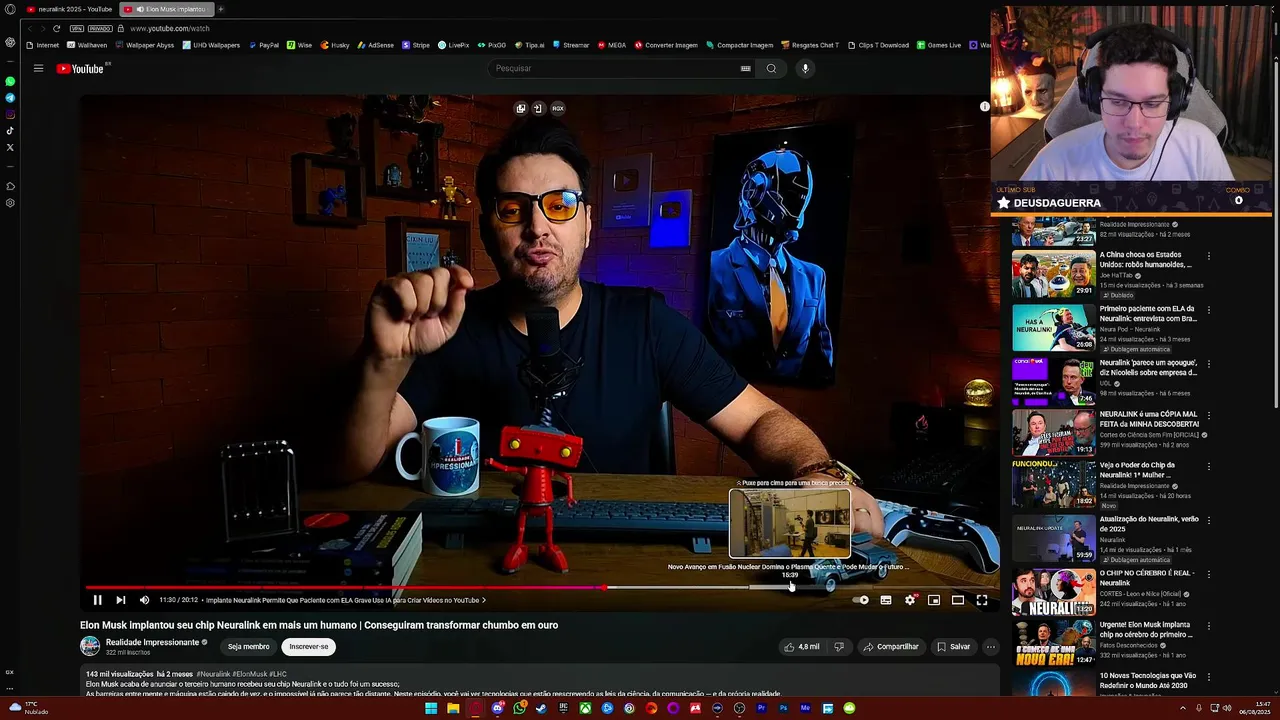Viewport: 1280px width, 720px height.
Task: Open Neuralink 'parece um açougue' video title
Action: pyautogui.click(x=1148, y=368)
